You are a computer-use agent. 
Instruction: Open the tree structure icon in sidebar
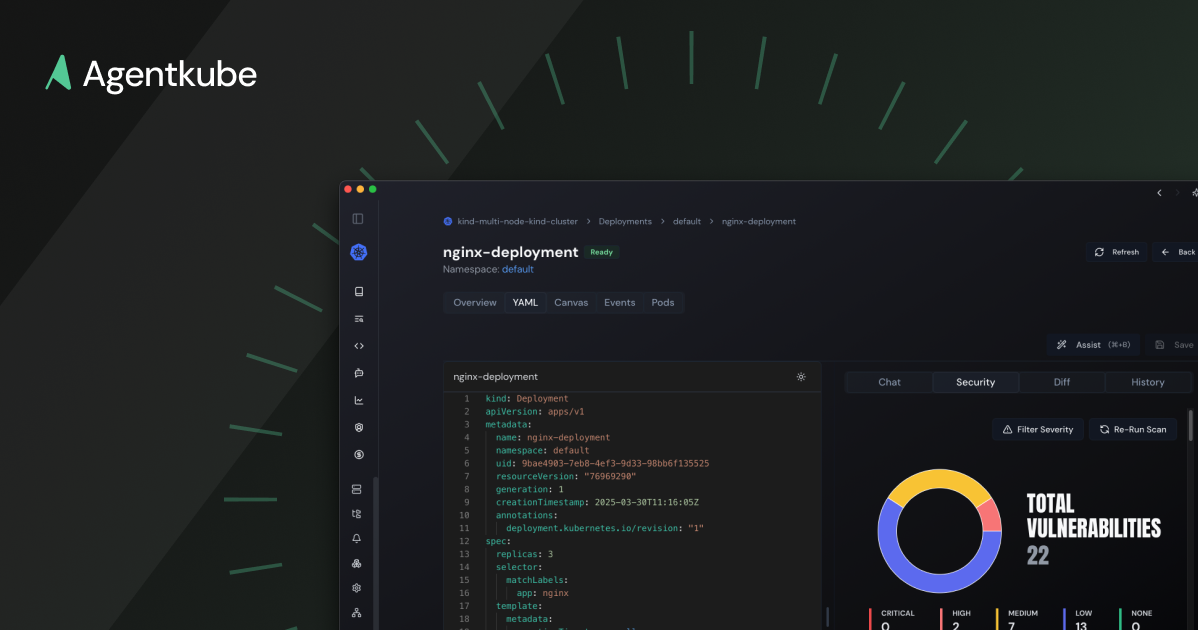point(356,514)
